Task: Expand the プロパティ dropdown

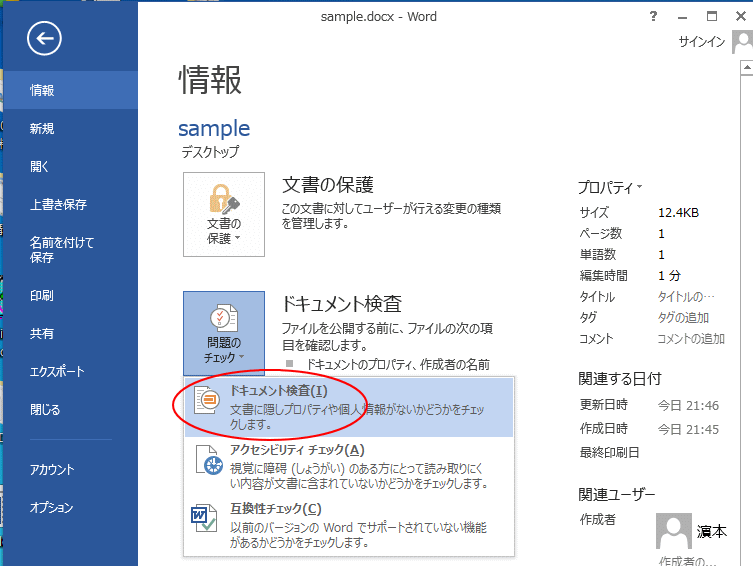Action: 610,187
